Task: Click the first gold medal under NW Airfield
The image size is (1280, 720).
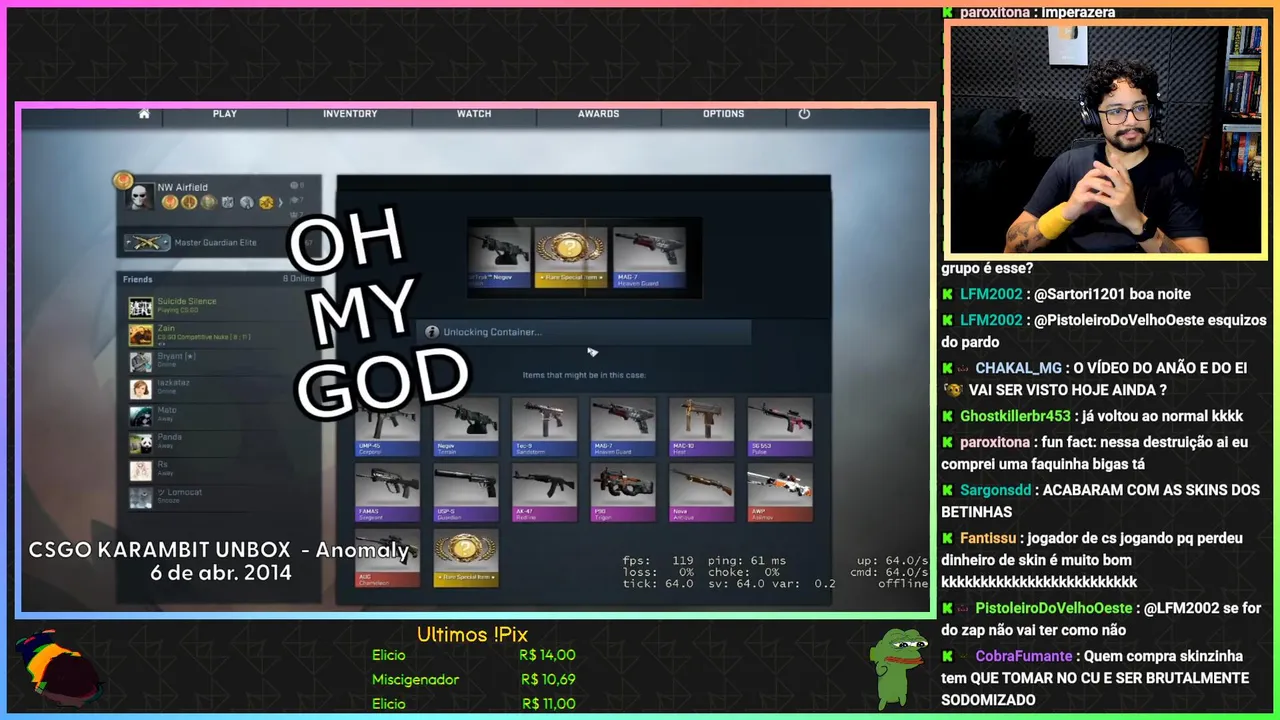Action: [169, 203]
